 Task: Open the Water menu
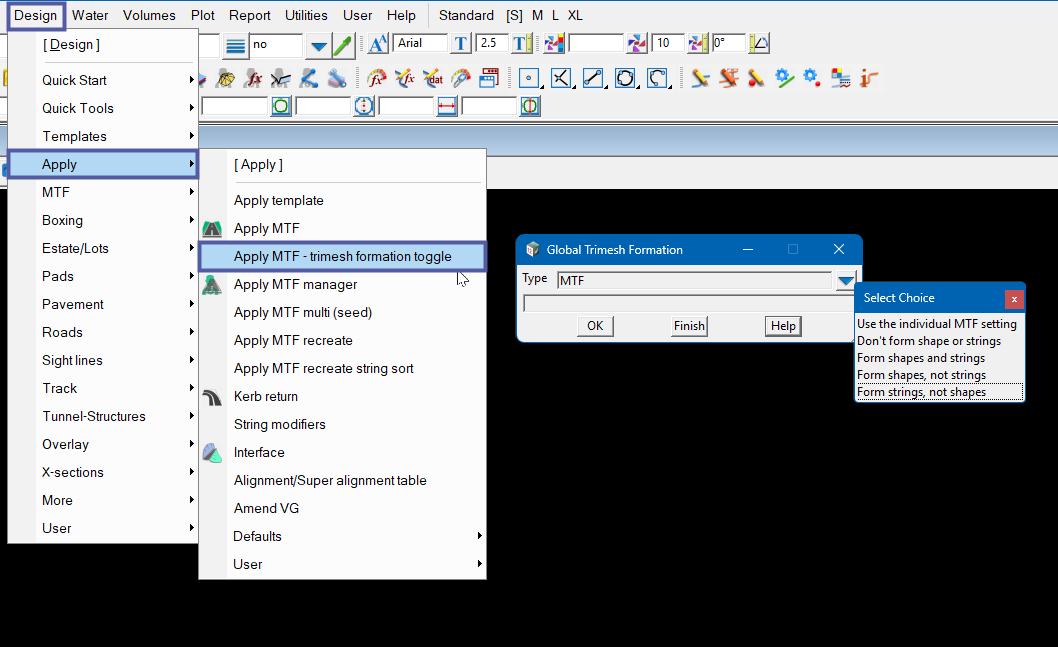tap(90, 15)
